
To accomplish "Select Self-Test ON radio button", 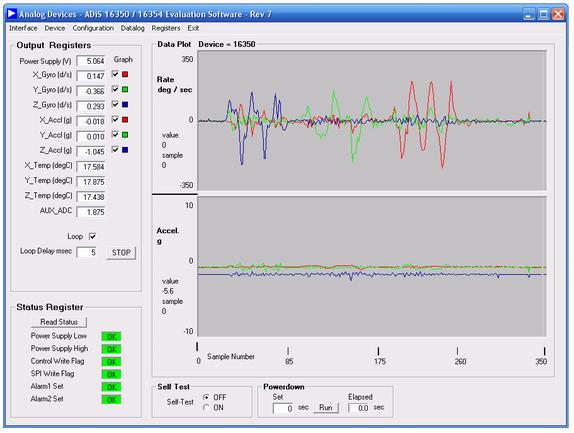I will [x=206, y=407].
